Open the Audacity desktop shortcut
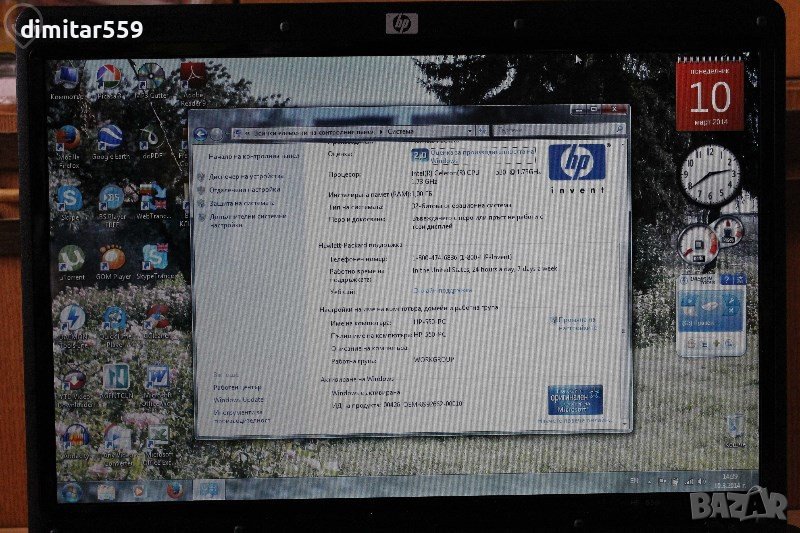The width and height of the screenshot is (800, 533). point(74,438)
